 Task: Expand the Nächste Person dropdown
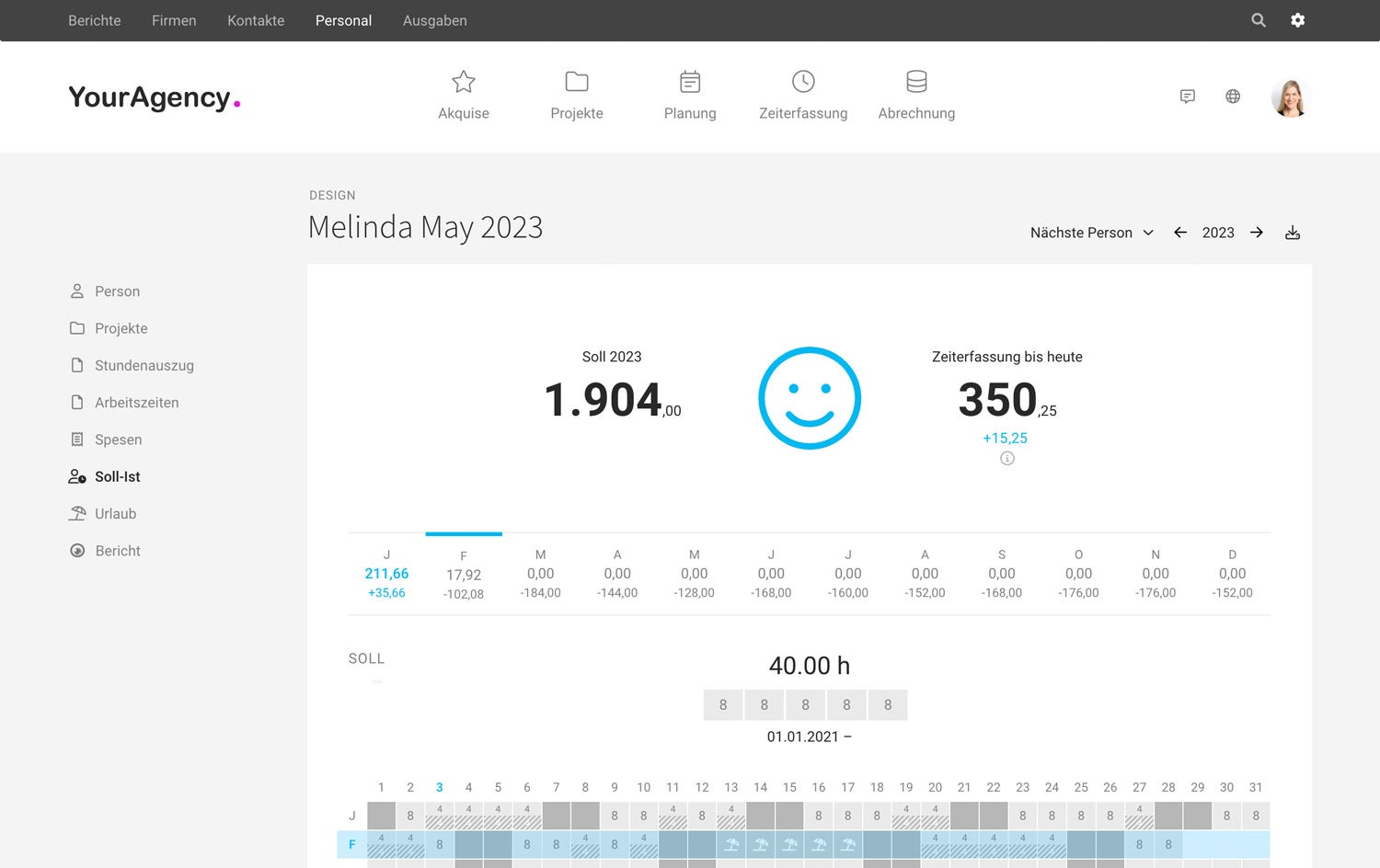coord(1092,233)
